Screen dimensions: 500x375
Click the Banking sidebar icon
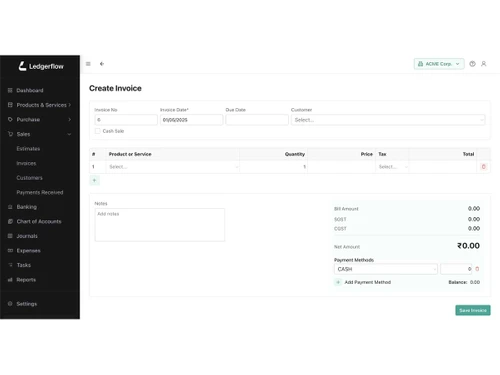tap(10, 207)
